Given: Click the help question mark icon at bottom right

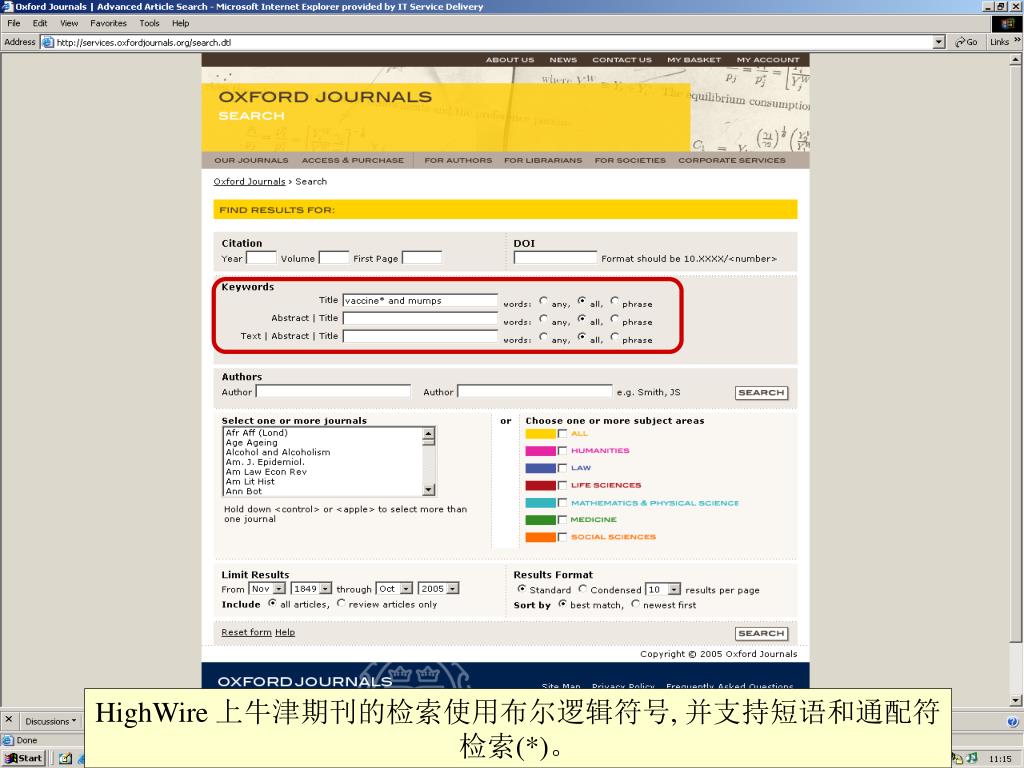Looking at the screenshot, I should coord(1012,722).
